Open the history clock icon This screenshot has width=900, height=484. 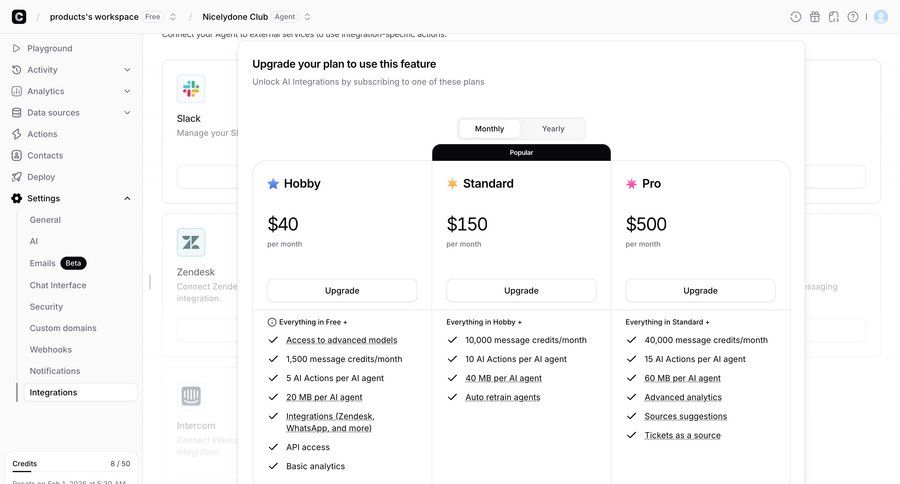(x=796, y=17)
